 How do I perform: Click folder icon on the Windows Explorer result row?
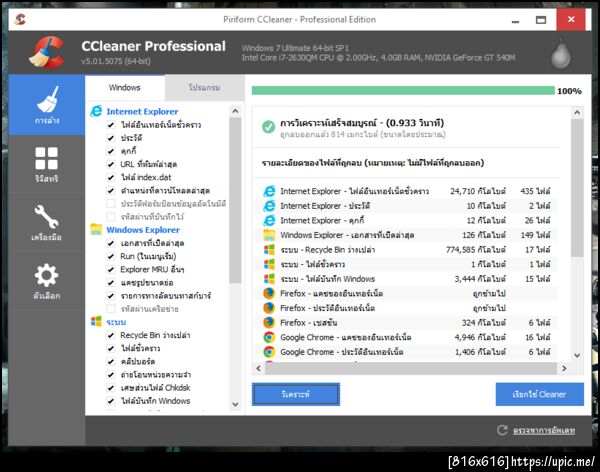pyautogui.click(x=269, y=235)
